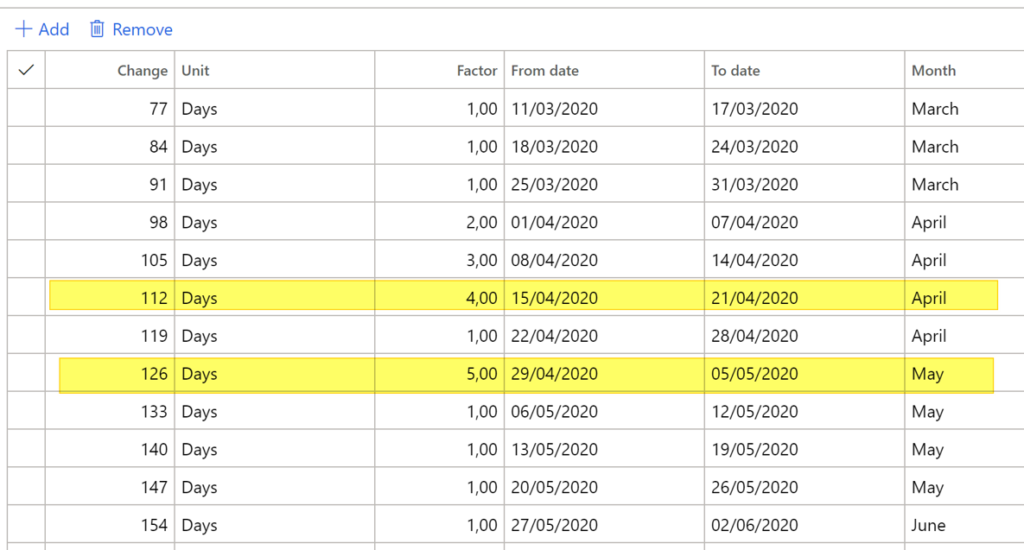Click the Change cell with value 105
This screenshot has height=550, width=1024.
point(110,260)
